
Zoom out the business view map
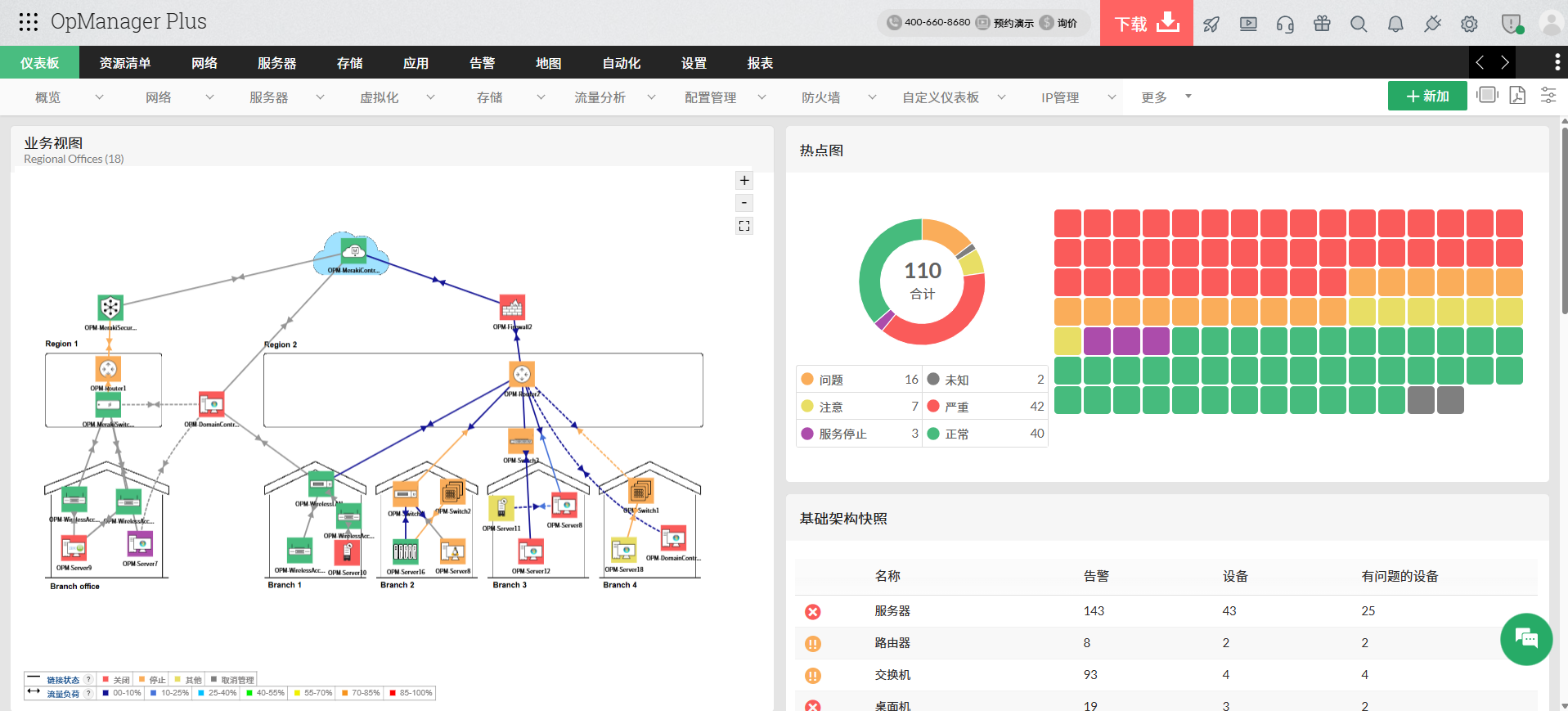(x=744, y=203)
